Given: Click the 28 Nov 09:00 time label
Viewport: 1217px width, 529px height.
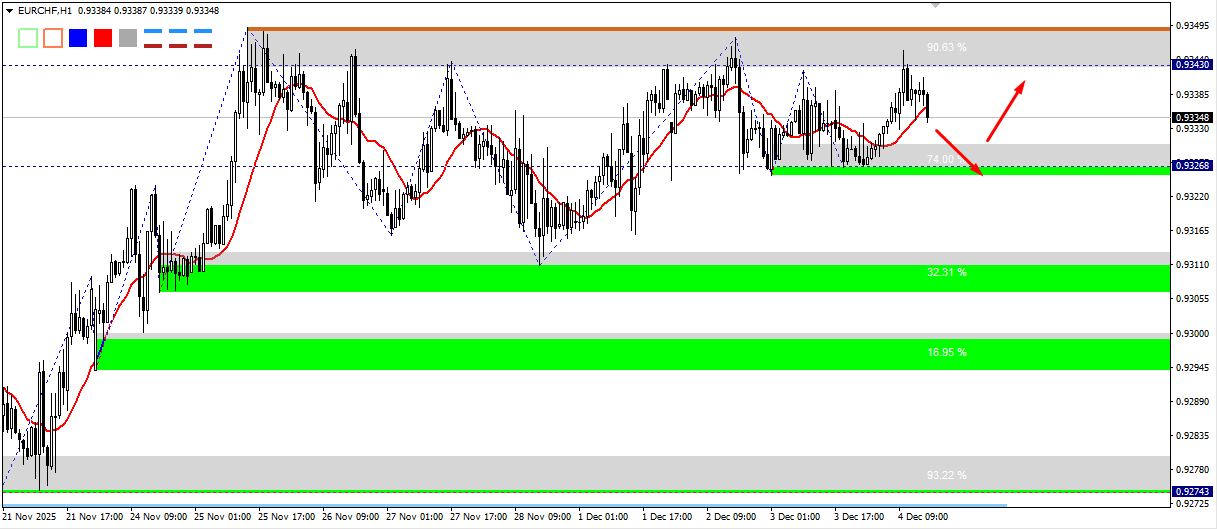Looking at the screenshot, I should pyautogui.click(x=543, y=517).
